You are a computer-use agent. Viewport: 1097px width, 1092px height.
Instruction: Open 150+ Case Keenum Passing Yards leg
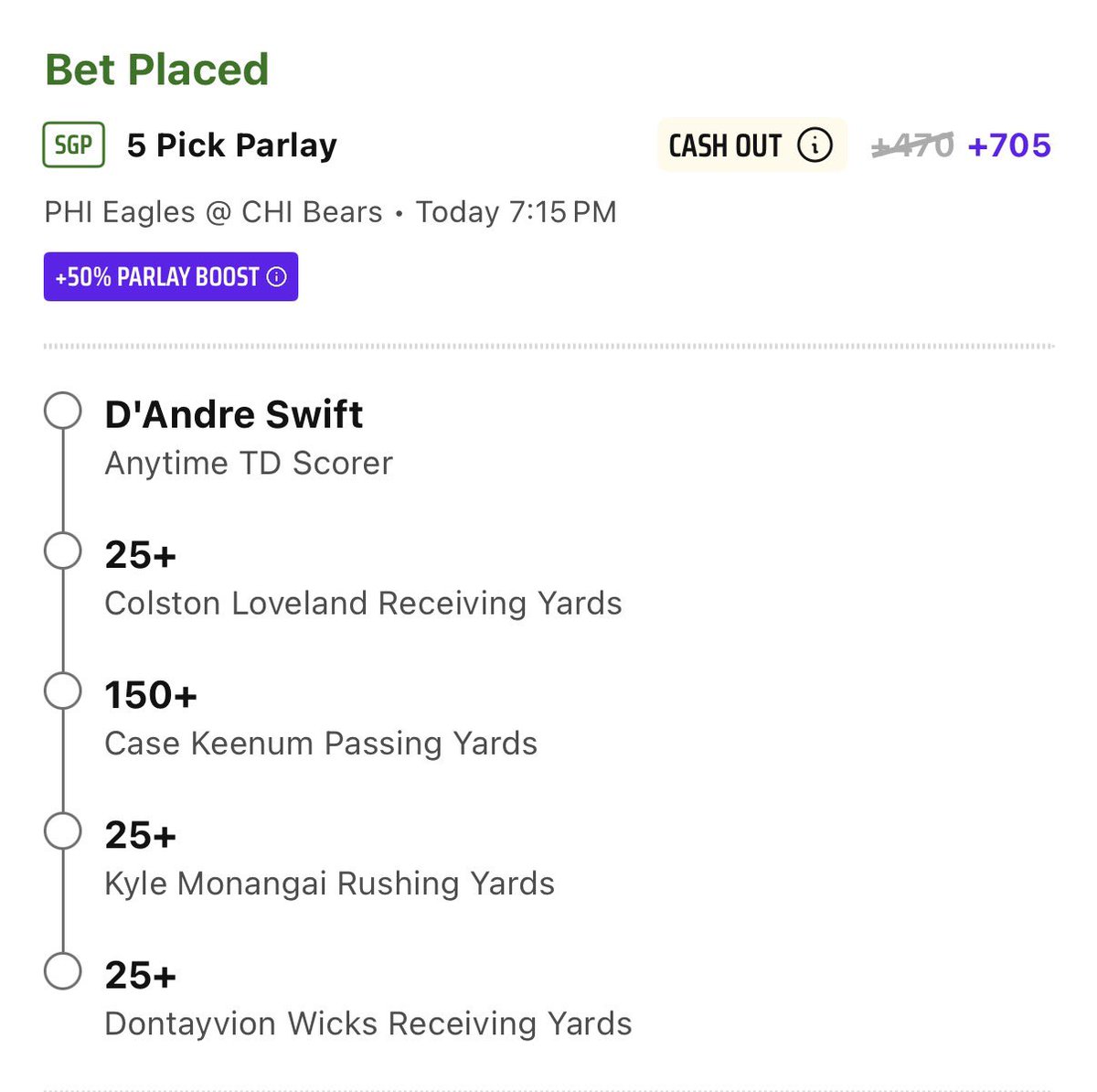321,718
